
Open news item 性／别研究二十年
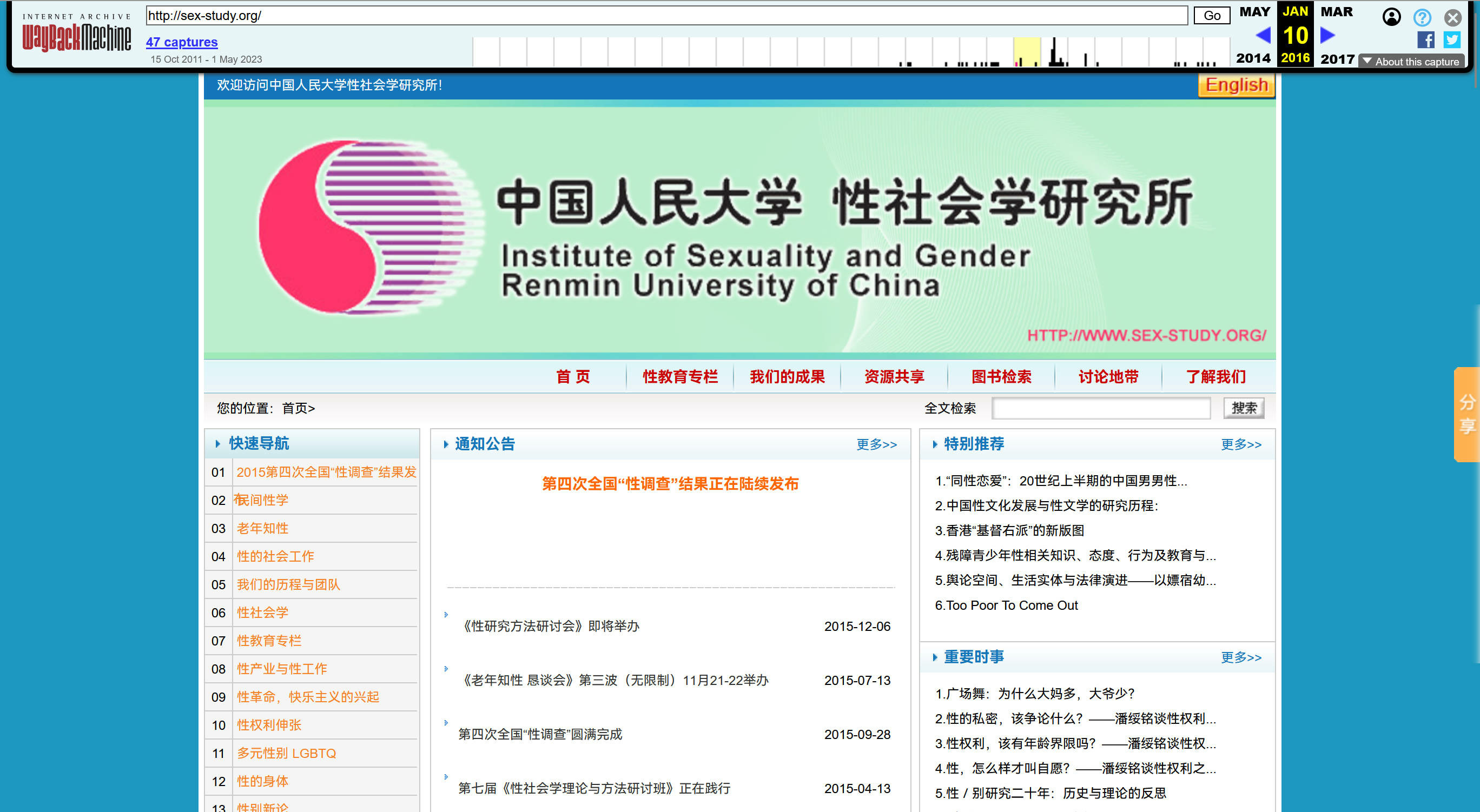[1050, 794]
